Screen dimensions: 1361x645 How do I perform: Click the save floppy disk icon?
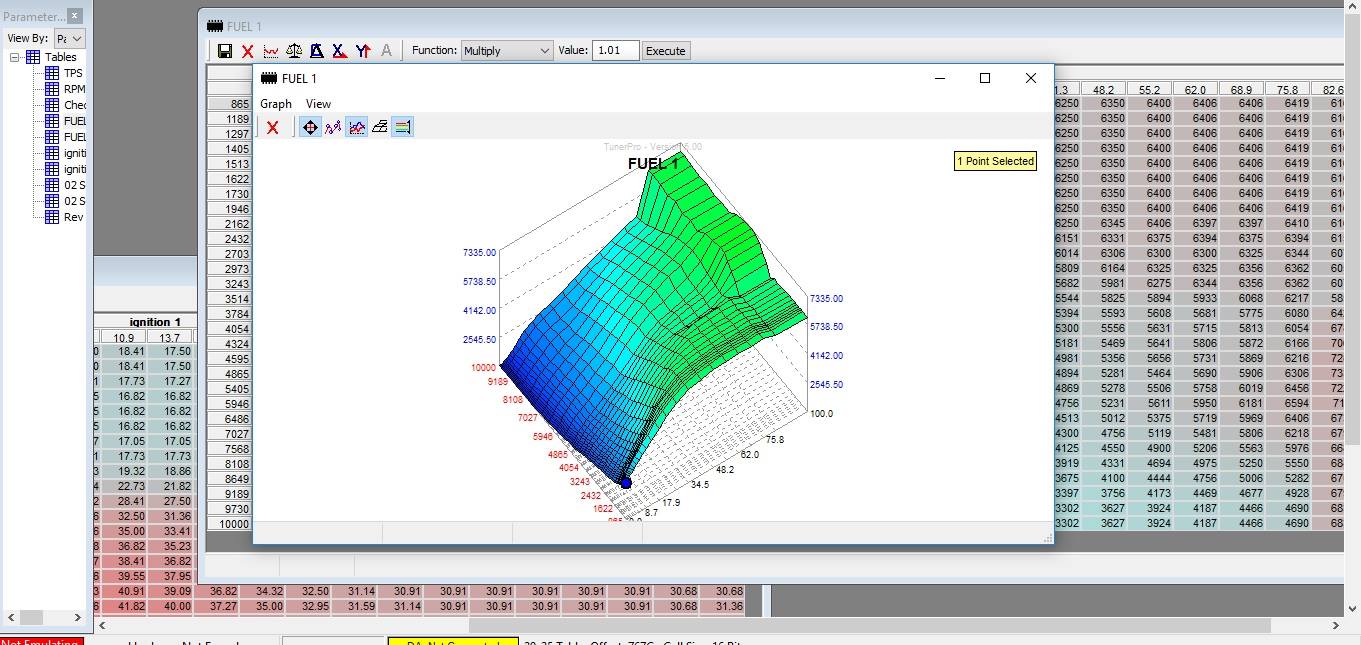pyautogui.click(x=224, y=51)
